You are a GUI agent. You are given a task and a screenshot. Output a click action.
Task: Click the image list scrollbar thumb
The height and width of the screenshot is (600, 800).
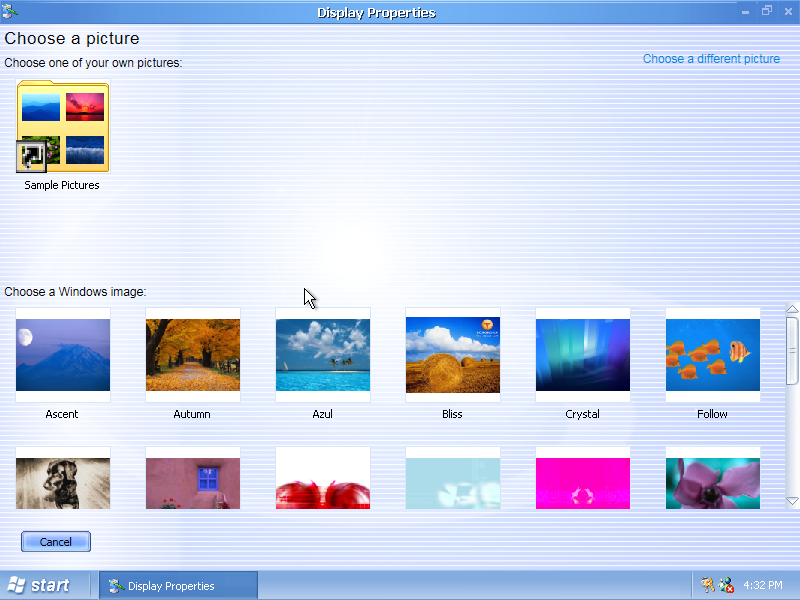[792, 351]
